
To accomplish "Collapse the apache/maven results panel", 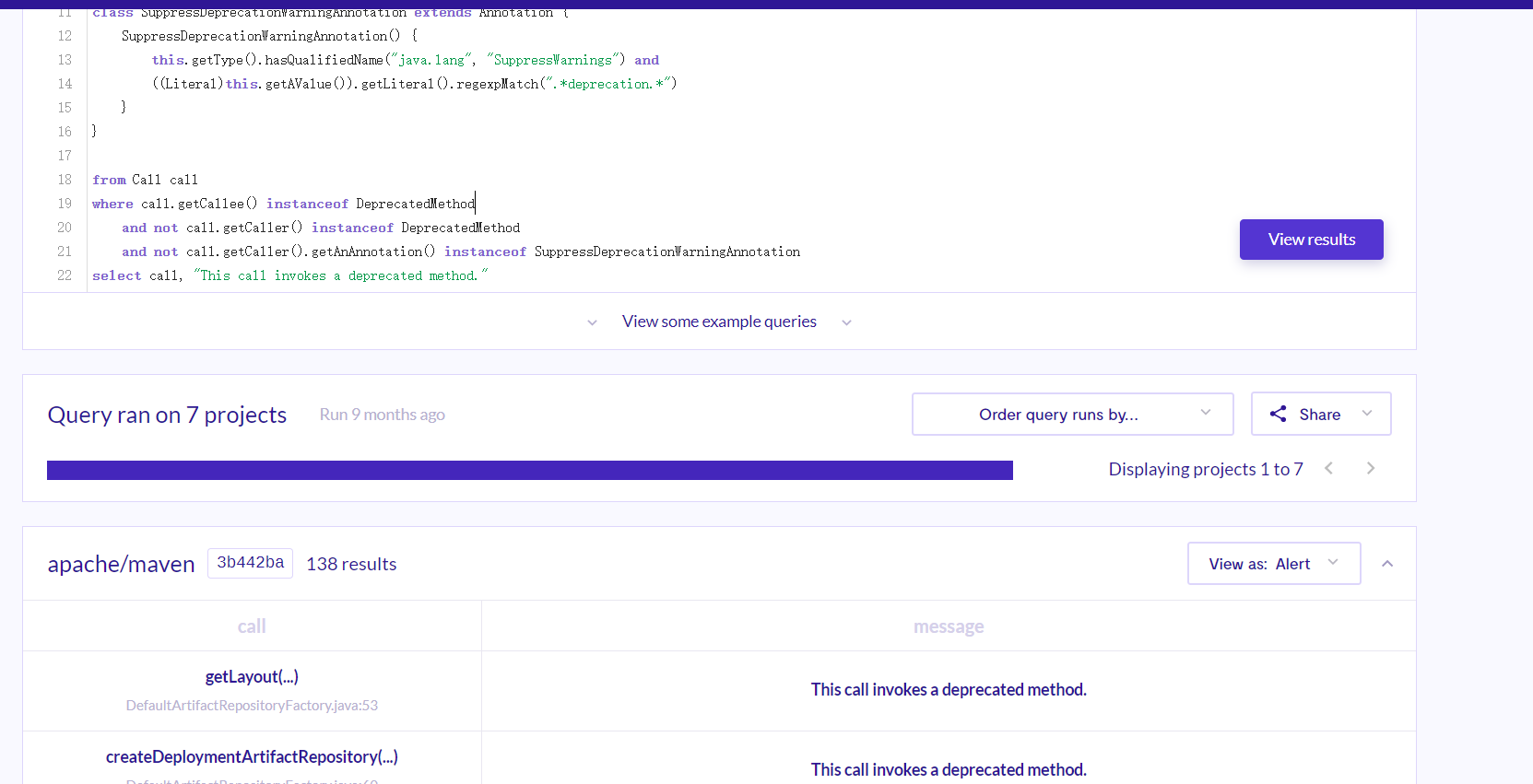I will click(x=1387, y=564).
